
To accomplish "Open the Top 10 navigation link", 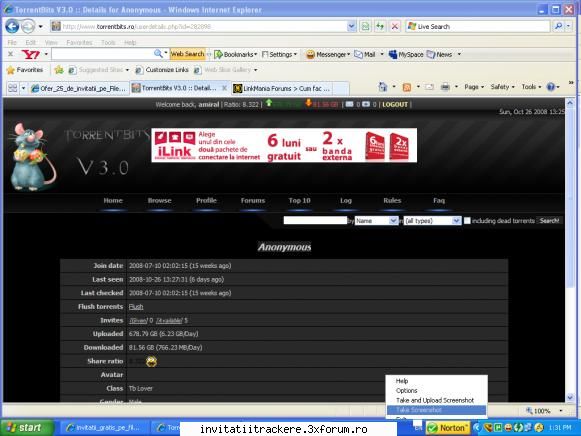I will click(299, 200).
